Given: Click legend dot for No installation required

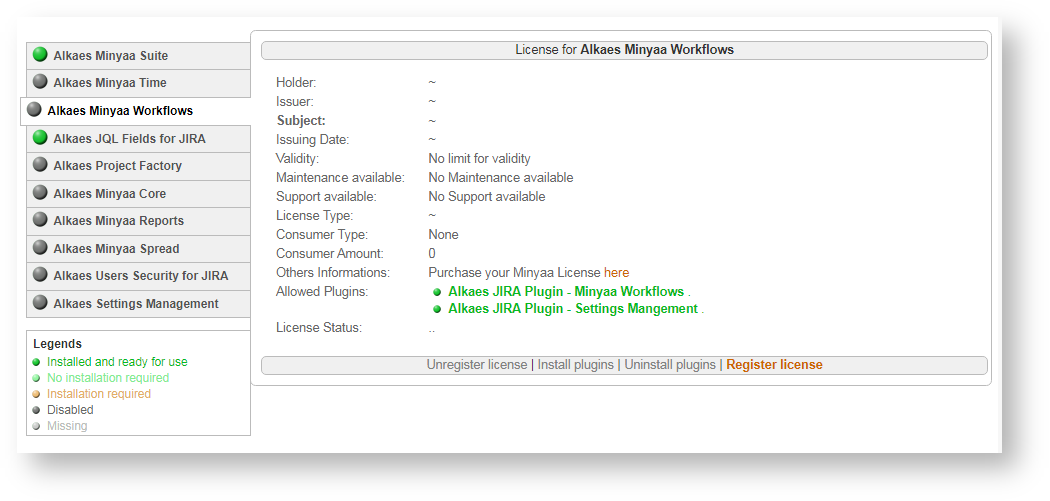Looking at the screenshot, I should tap(37, 378).
